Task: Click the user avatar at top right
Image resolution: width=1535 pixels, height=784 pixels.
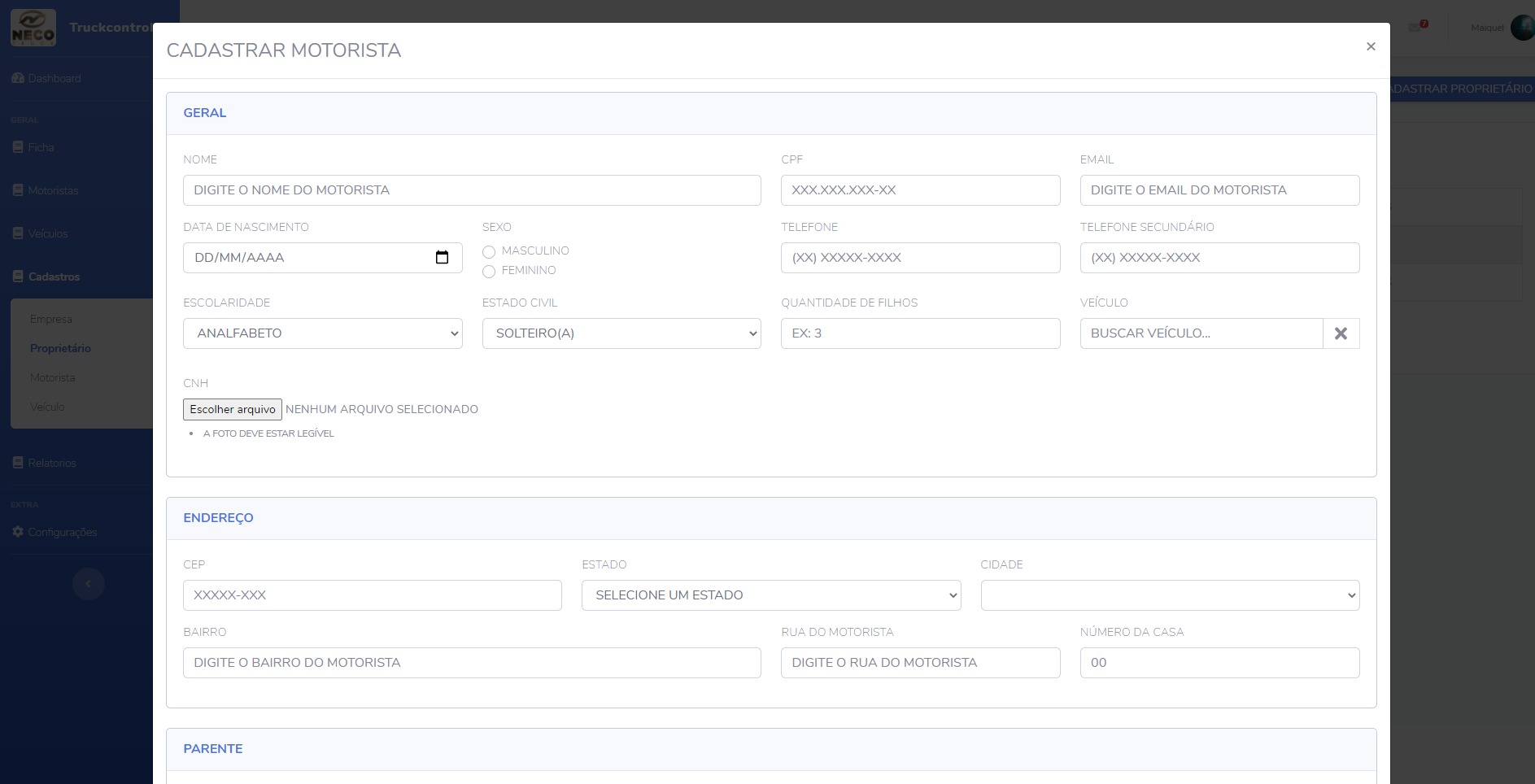Action: pyautogui.click(x=1521, y=28)
